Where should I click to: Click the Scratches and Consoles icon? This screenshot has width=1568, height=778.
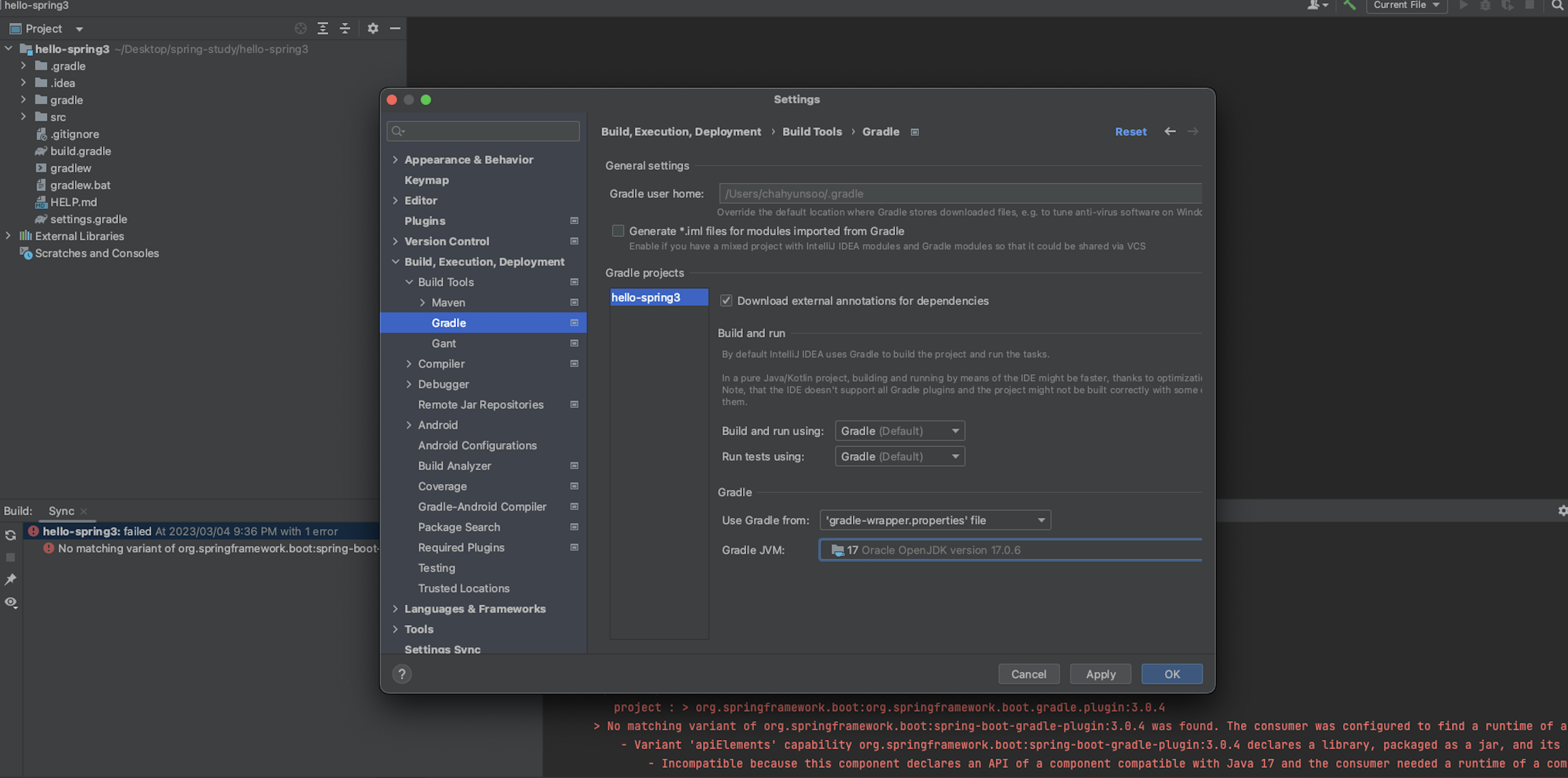click(x=26, y=253)
